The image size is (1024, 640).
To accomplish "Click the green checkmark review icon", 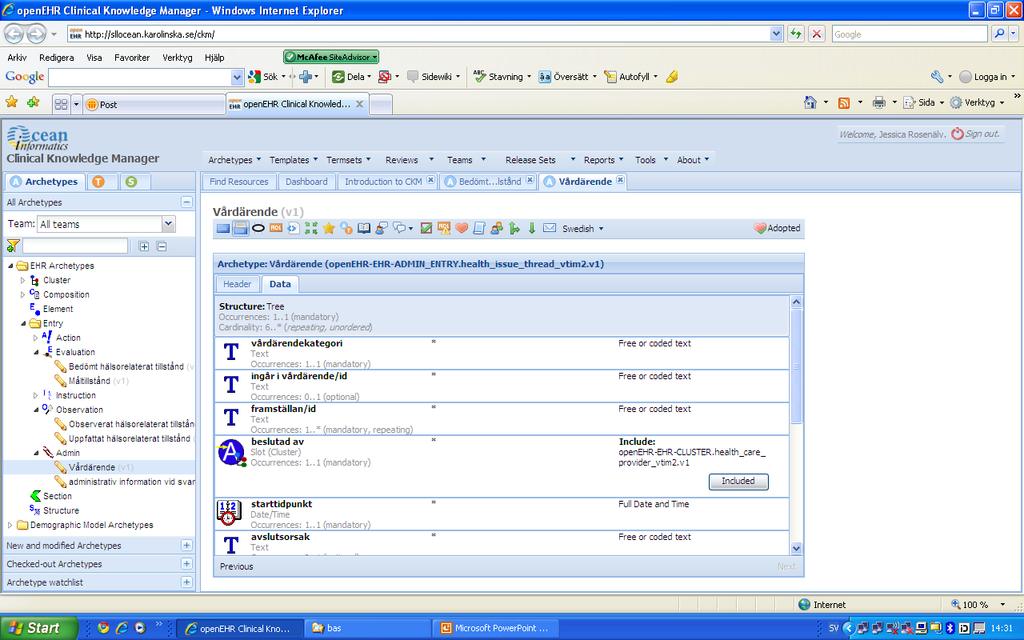I will click(x=426, y=228).
